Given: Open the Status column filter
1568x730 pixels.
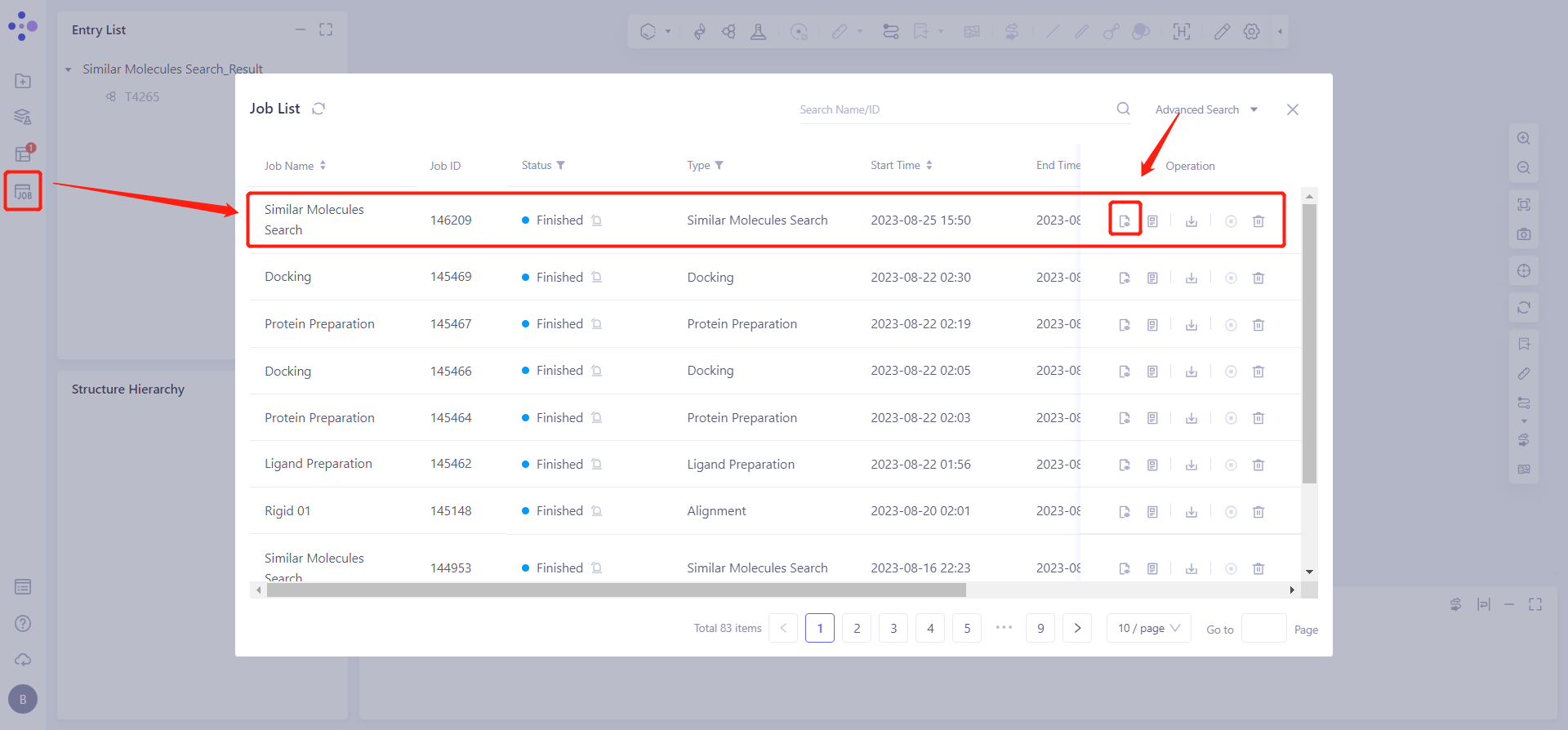Looking at the screenshot, I should pos(561,165).
